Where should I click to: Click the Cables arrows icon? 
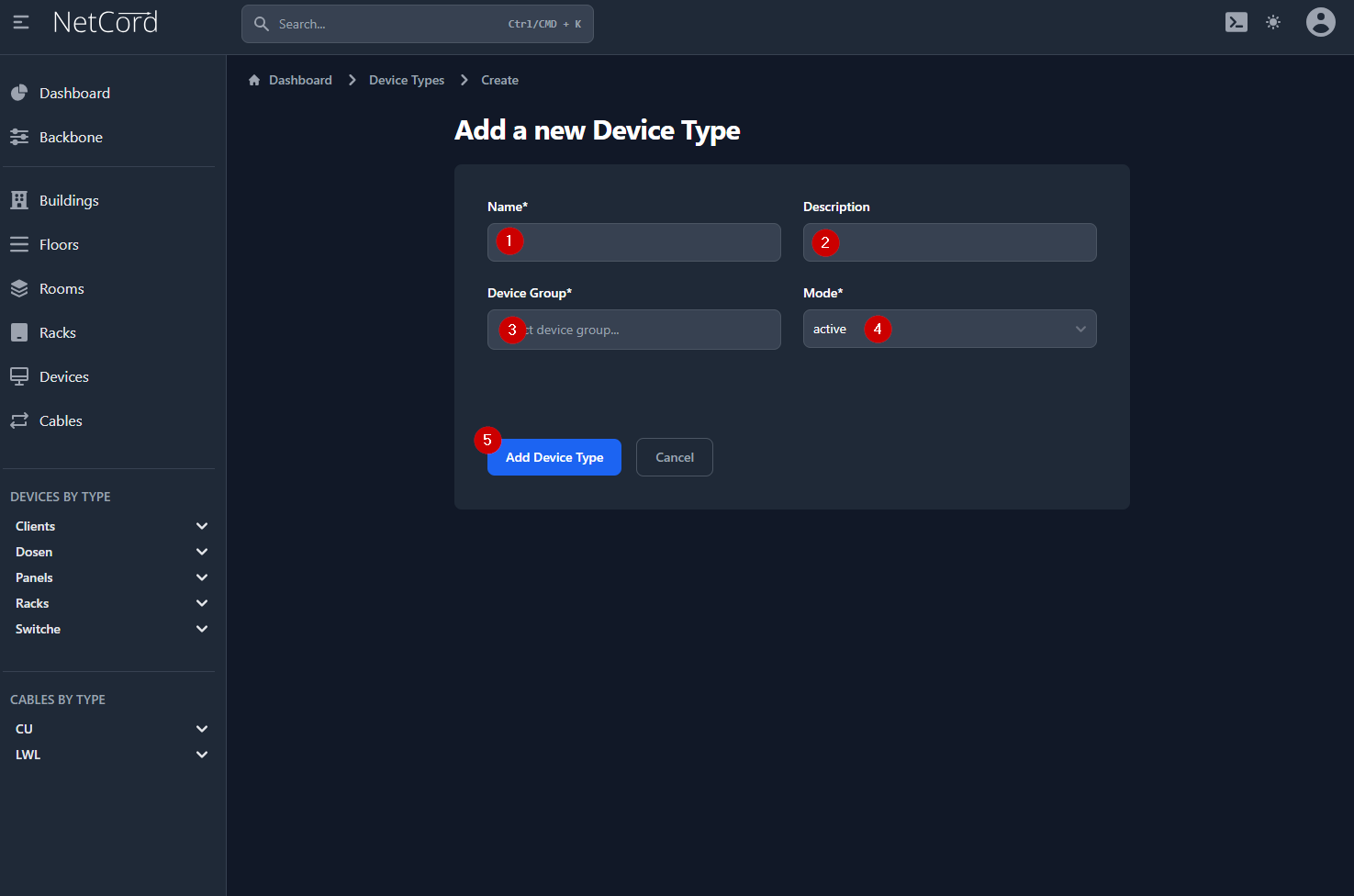point(19,420)
